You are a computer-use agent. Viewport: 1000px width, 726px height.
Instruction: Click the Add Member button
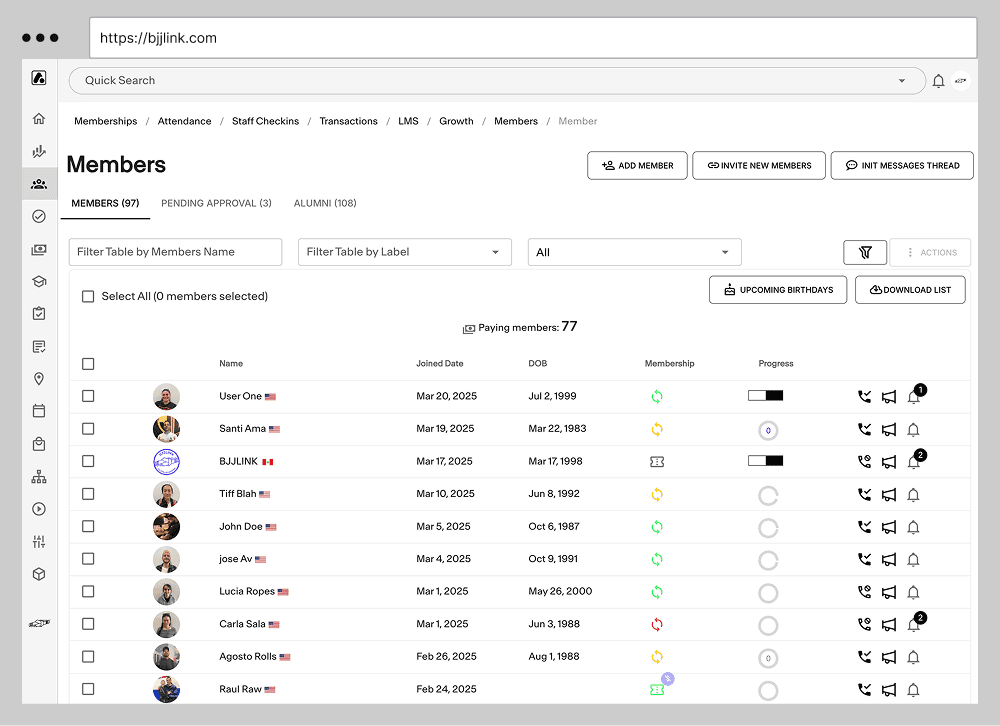coord(637,166)
